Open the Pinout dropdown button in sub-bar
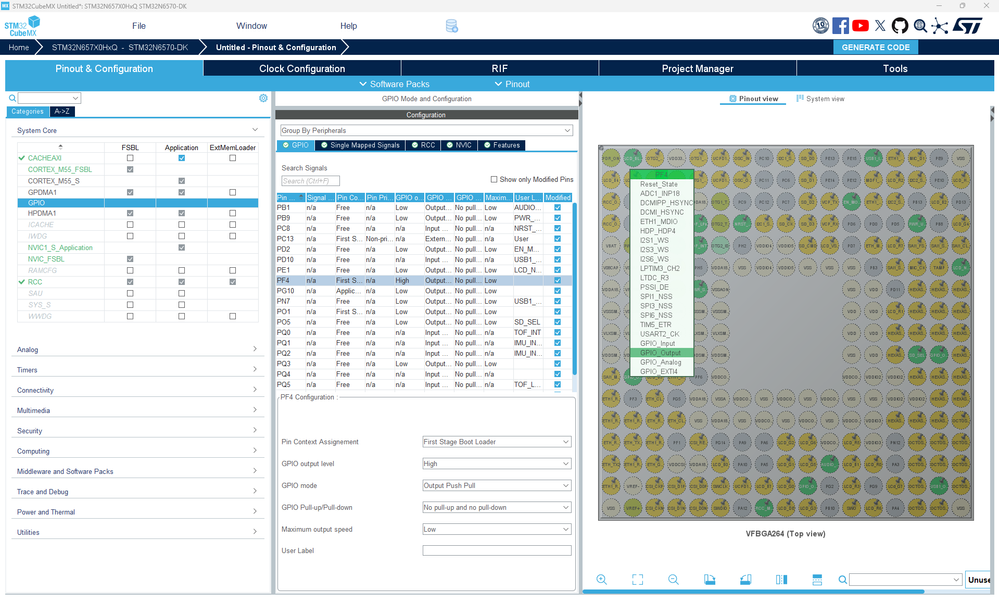The height and width of the screenshot is (598, 999). pos(512,84)
